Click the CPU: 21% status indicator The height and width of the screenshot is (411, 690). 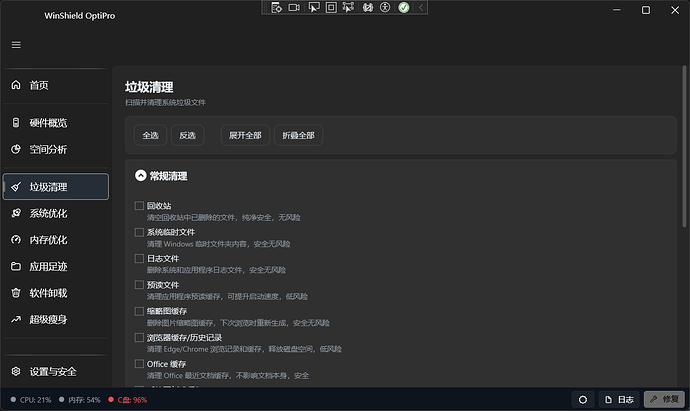[31, 400]
